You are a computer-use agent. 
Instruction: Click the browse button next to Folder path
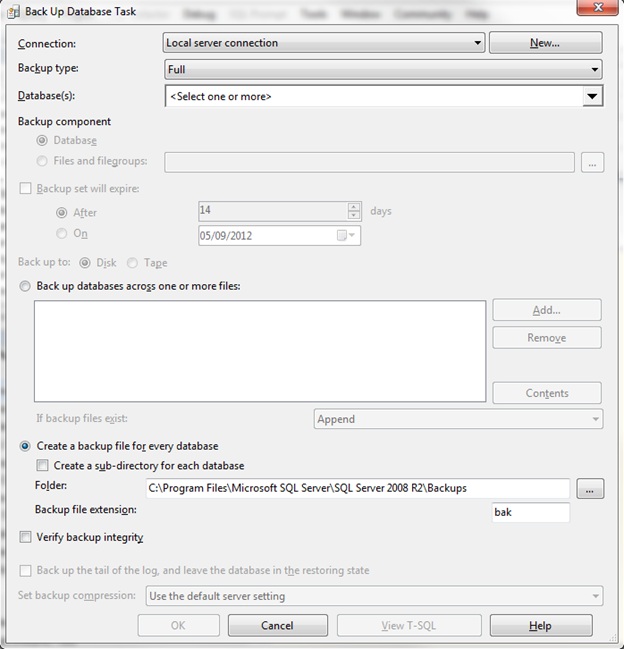click(x=591, y=488)
